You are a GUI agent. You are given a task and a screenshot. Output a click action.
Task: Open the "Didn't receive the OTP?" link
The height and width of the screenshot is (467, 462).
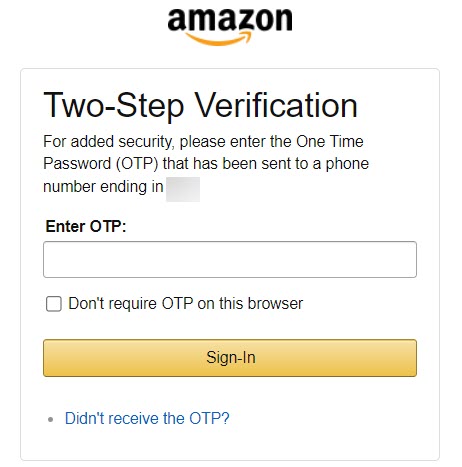pyautogui.click(x=147, y=418)
